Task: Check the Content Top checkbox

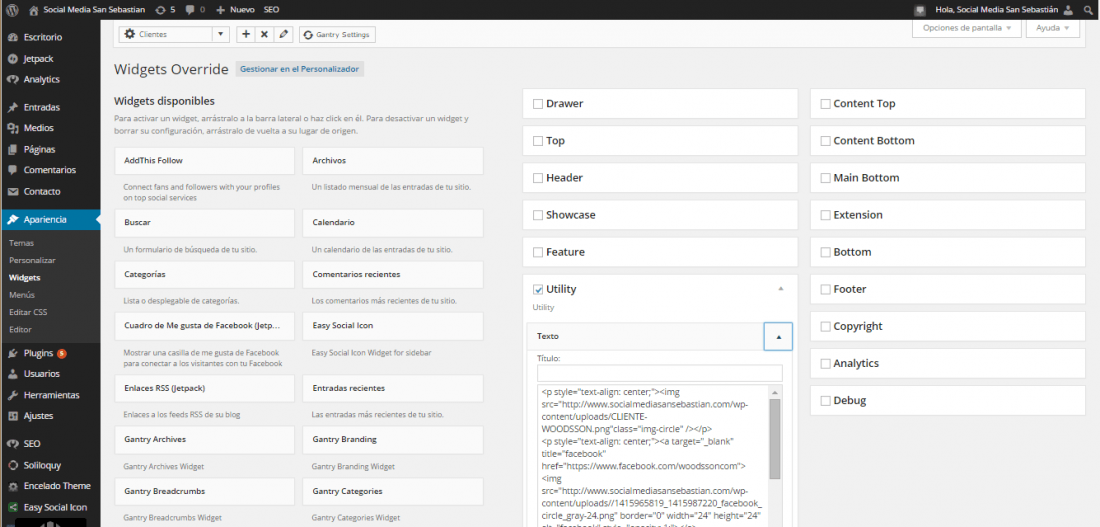Action: coord(826,104)
